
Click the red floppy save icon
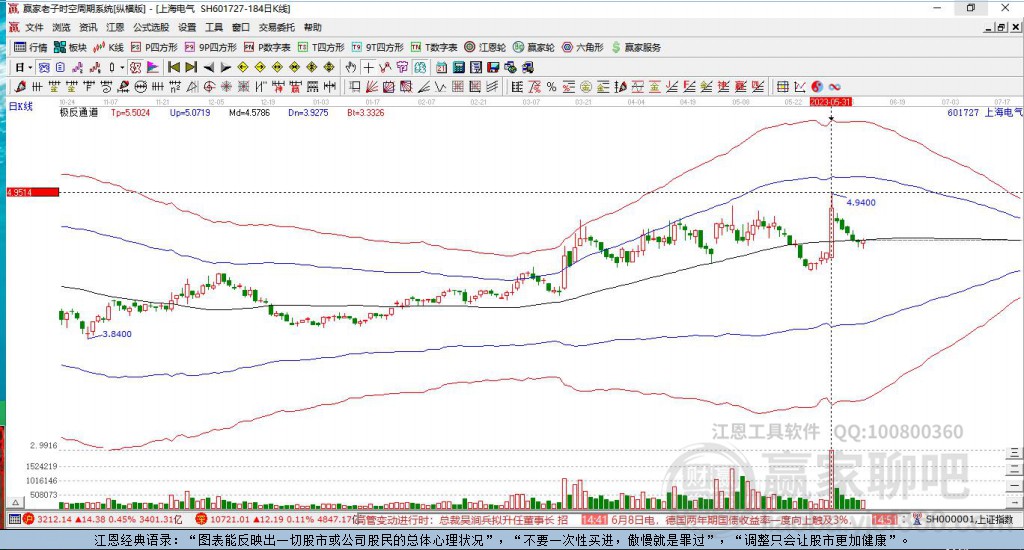pyautogui.click(x=493, y=67)
